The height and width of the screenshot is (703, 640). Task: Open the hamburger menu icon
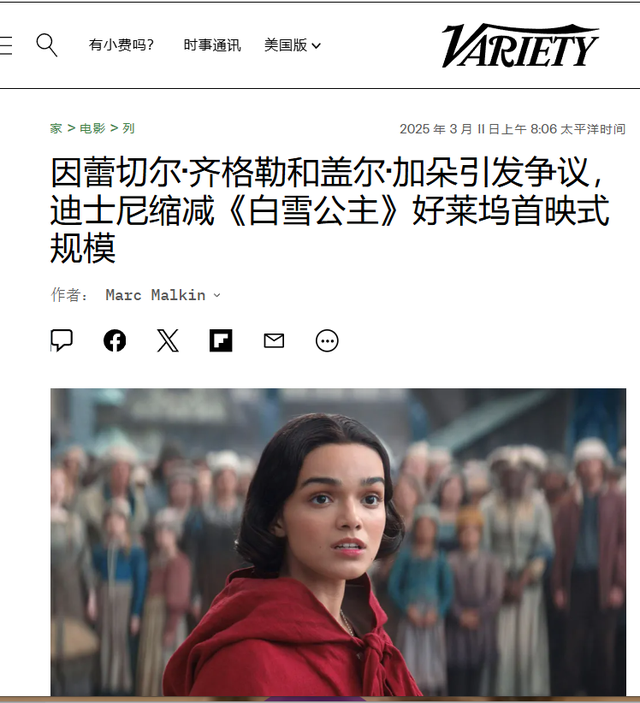point(6,45)
